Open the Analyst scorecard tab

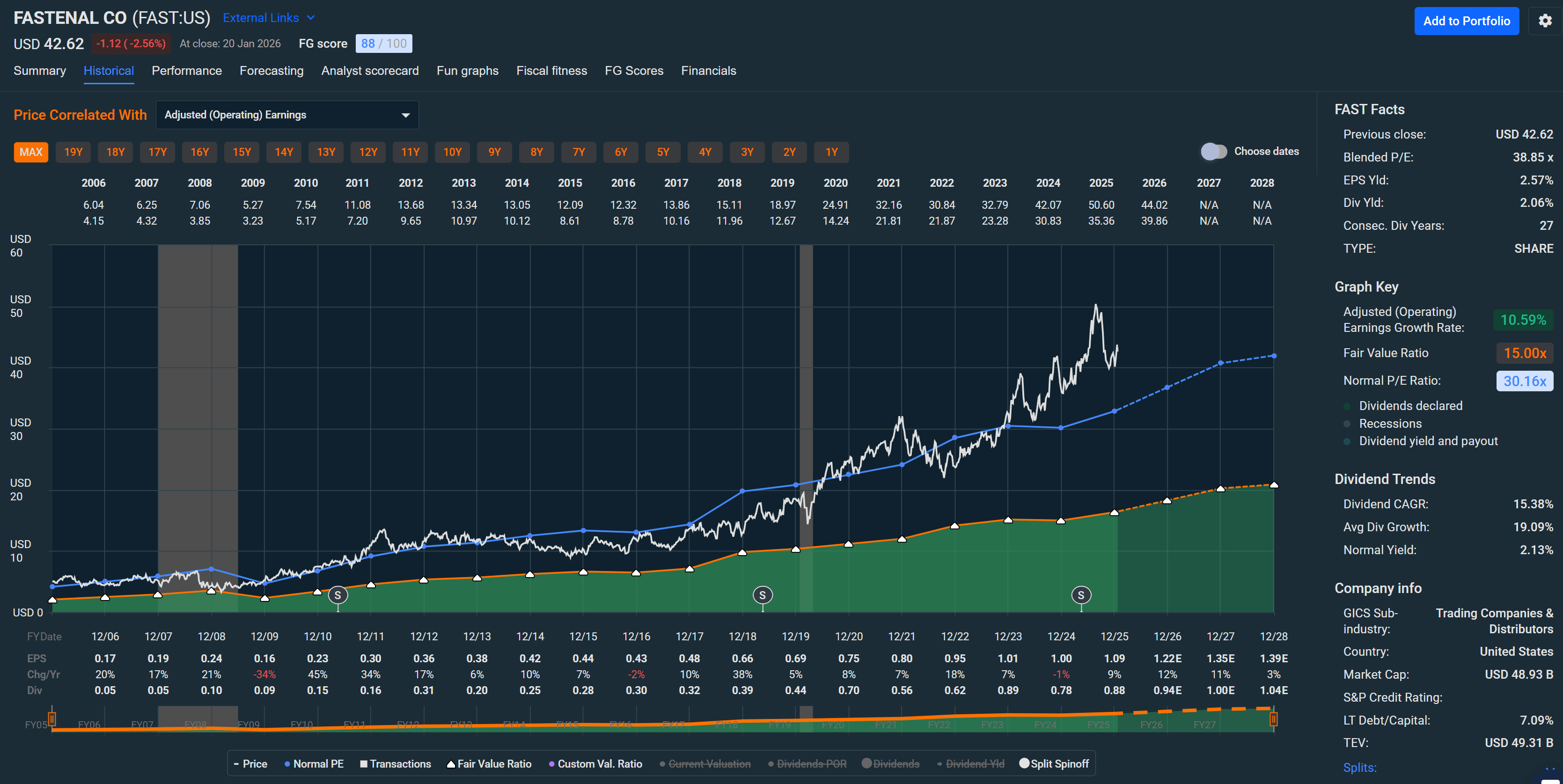pos(369,71)
